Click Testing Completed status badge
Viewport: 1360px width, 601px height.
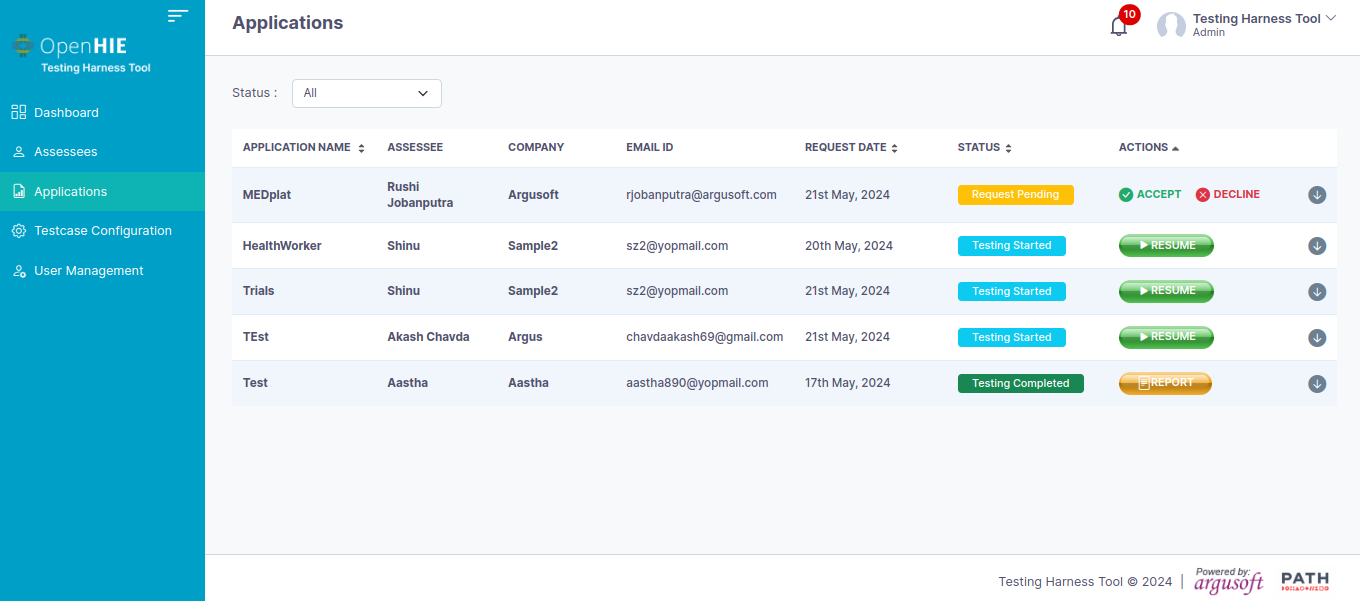1021,383
